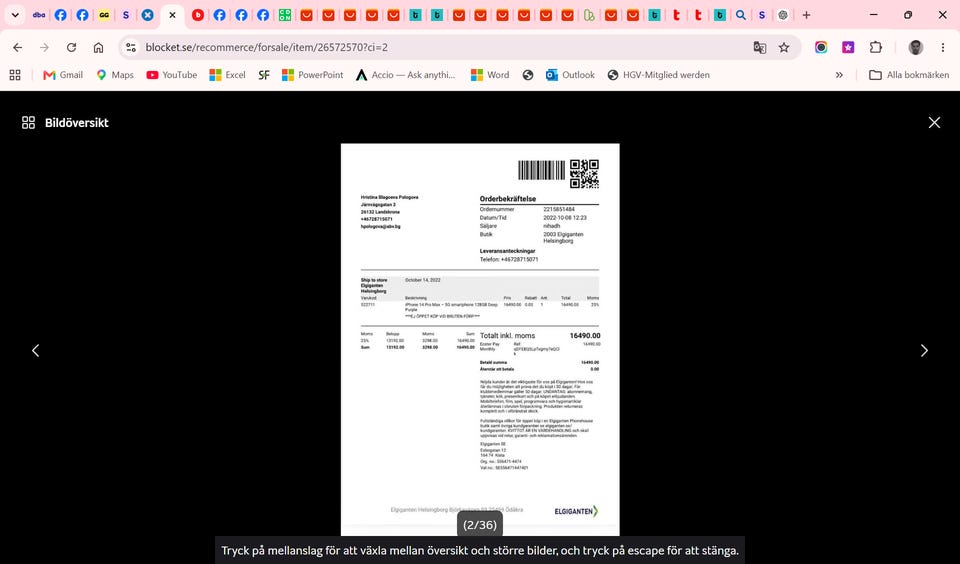Open the Word bookmark
Image resolution: width=960 pixels, height=564 pixels.
[490, 75]
